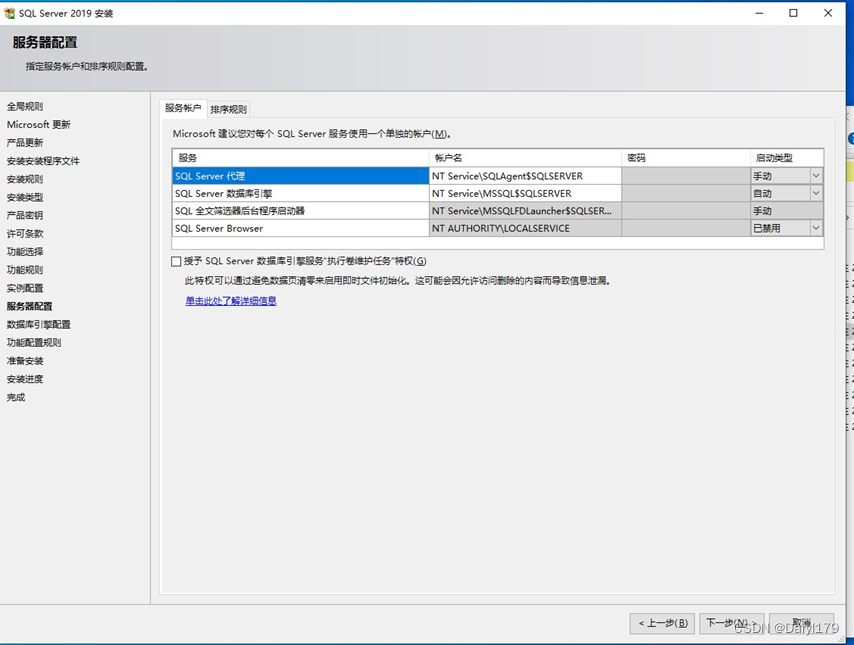The width and height of the screenshot is (854, 645).
Task: Select 安装进度 step in the sidebar
Action: 25,379
